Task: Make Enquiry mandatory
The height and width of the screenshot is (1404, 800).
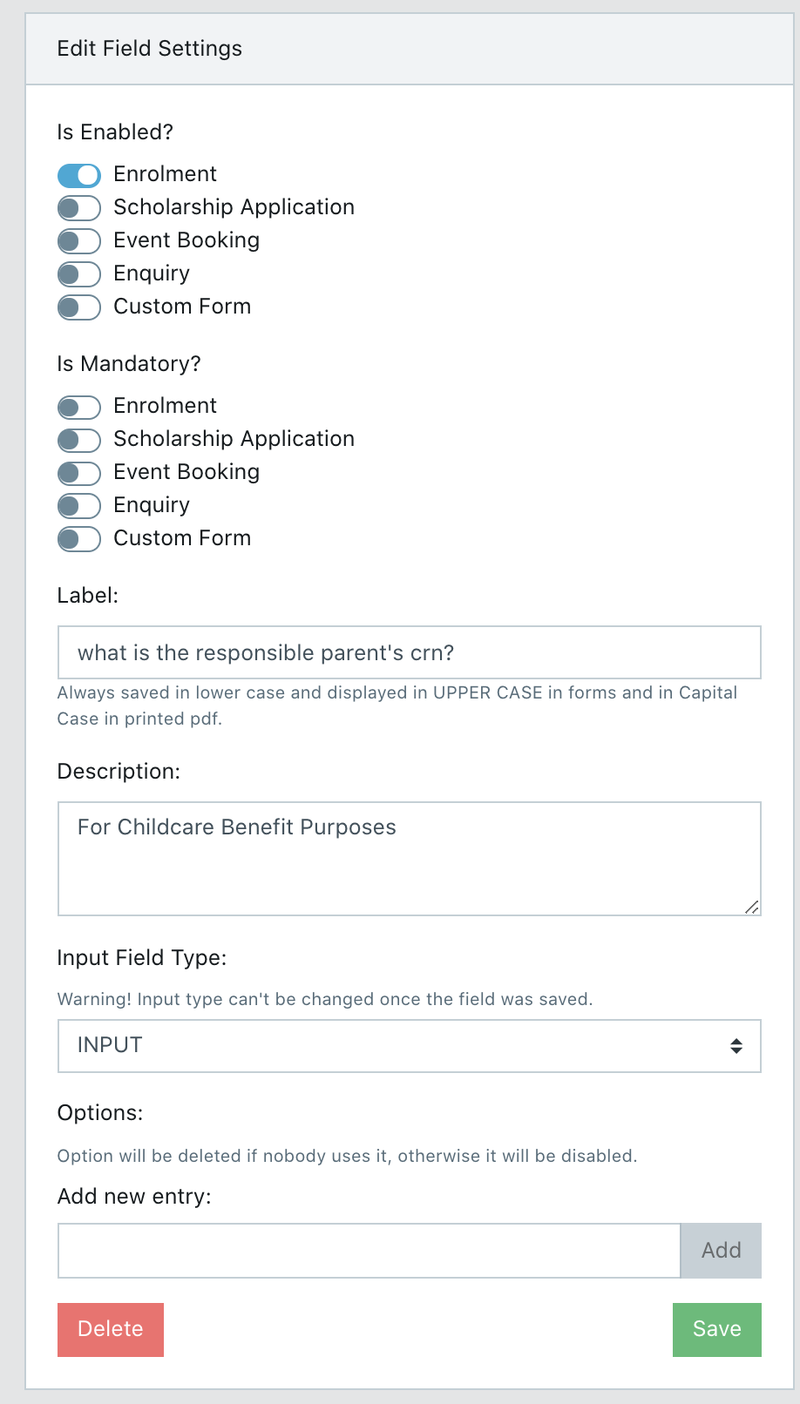Action: 79,506
